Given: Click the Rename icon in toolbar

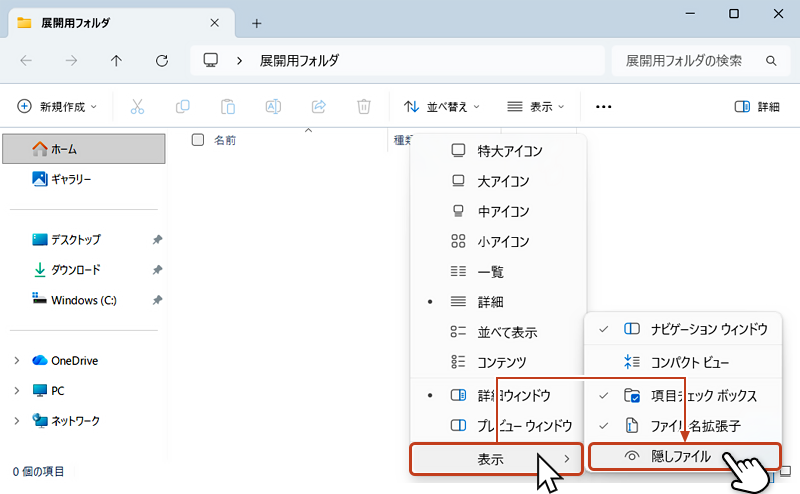Looking at the screenshot, I should (x=273, y=107).
